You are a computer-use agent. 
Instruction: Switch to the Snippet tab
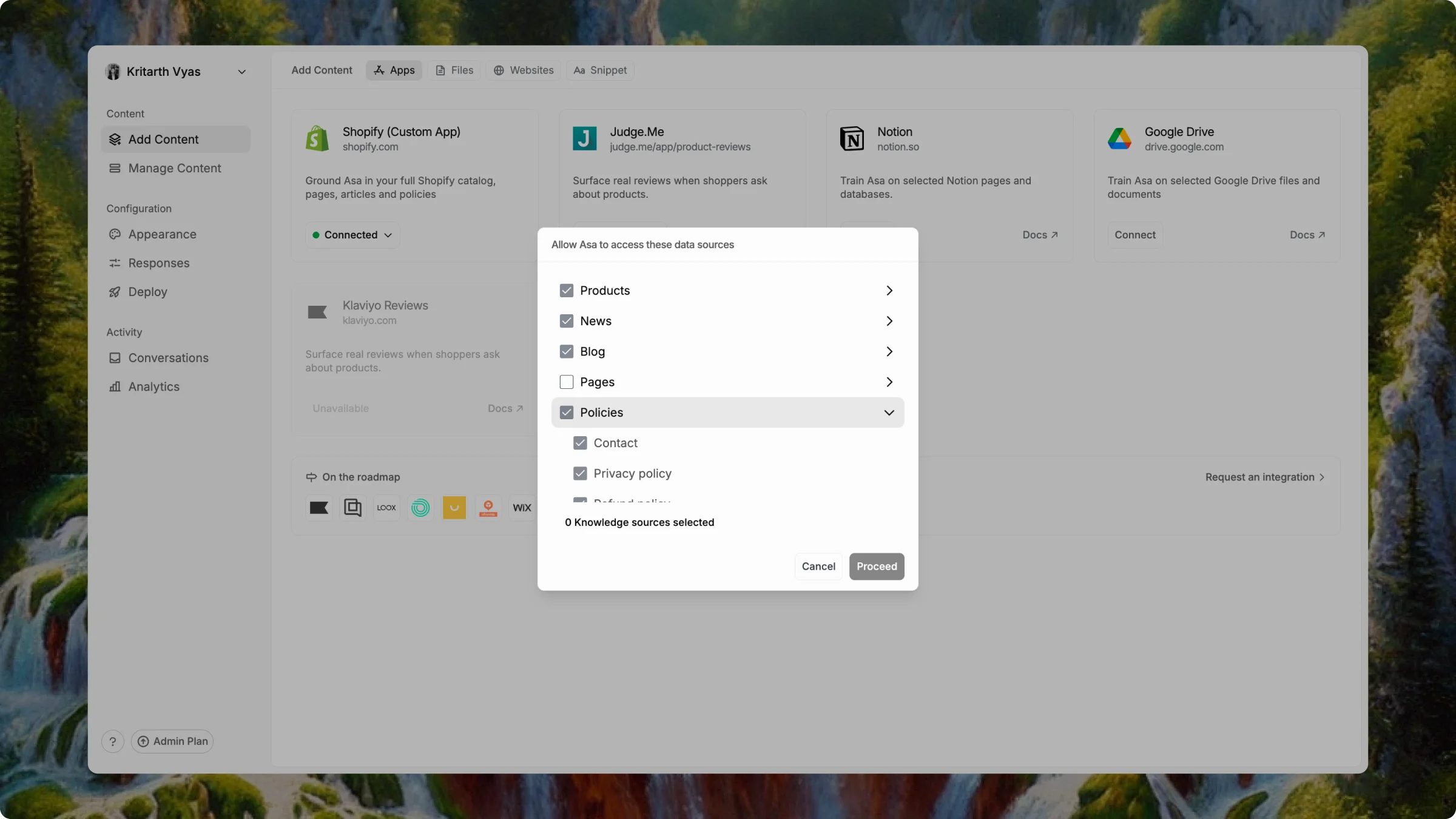click(601, 70)
